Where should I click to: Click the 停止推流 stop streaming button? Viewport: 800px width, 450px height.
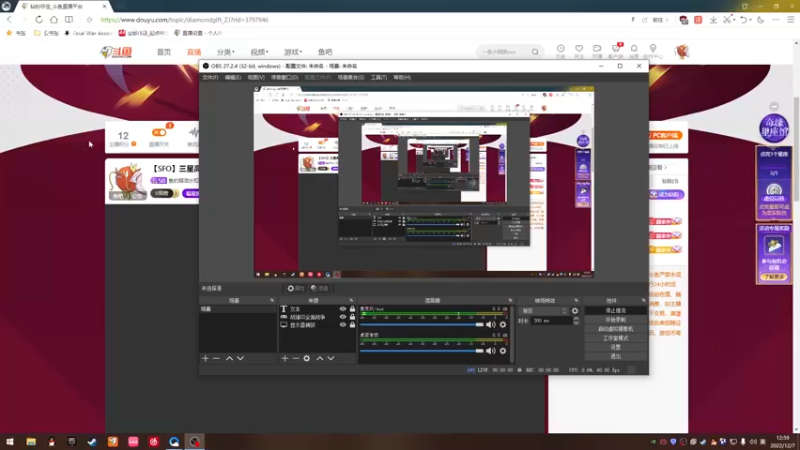616,311
